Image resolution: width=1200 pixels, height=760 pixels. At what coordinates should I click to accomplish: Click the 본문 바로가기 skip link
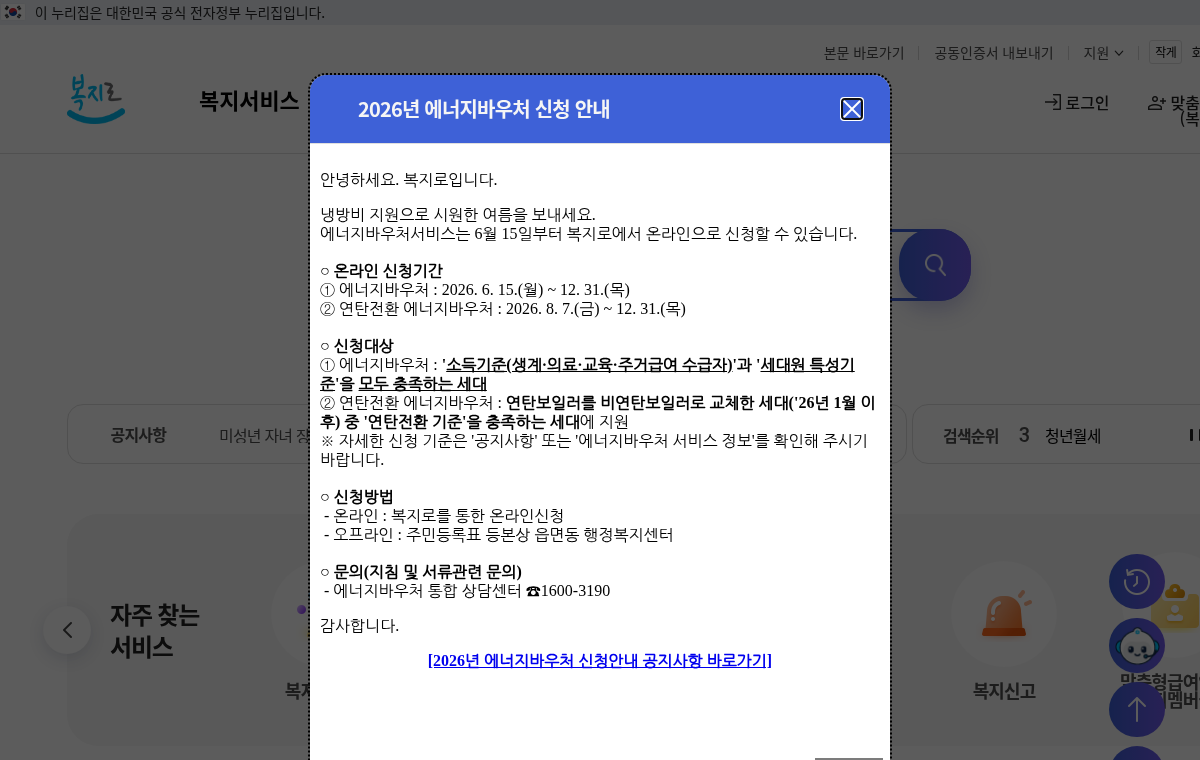864,53
